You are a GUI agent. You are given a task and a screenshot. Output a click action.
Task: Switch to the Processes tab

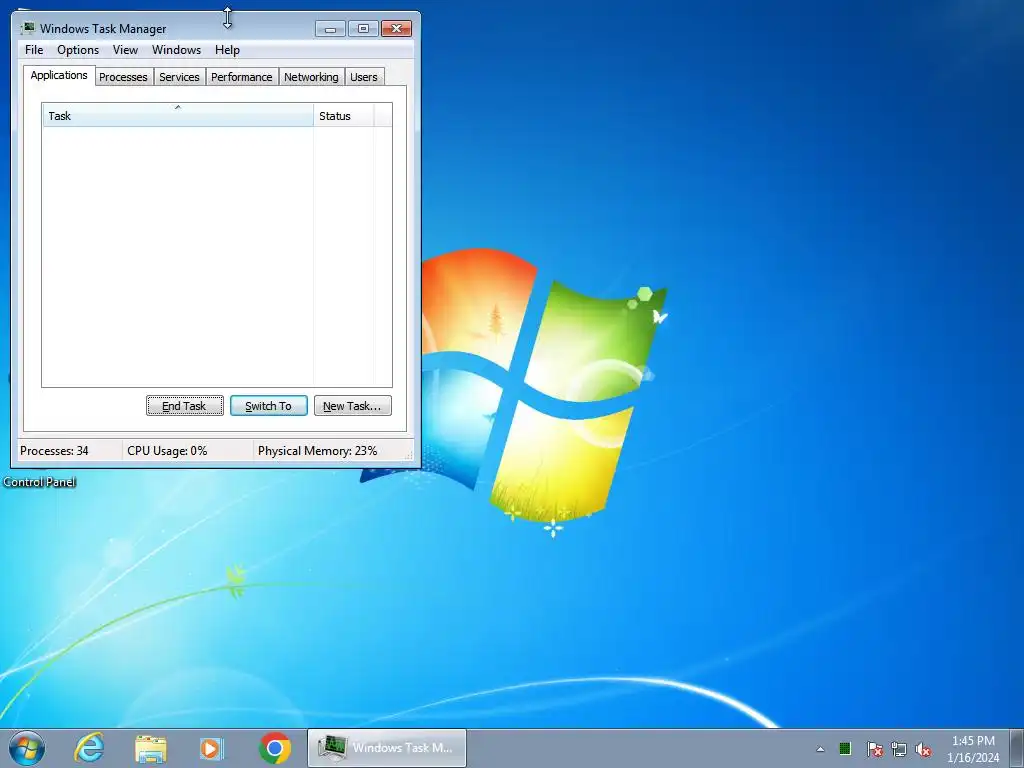pyautogui.click(x=123, y=77)
